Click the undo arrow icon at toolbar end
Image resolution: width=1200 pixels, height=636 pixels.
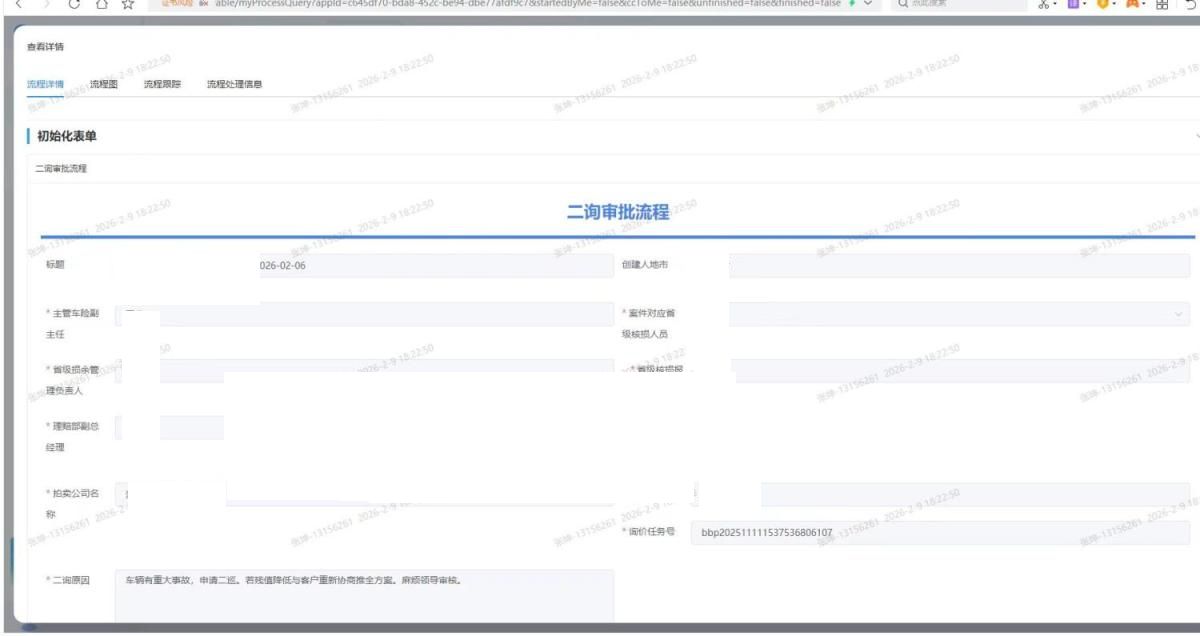[1191, 5]
